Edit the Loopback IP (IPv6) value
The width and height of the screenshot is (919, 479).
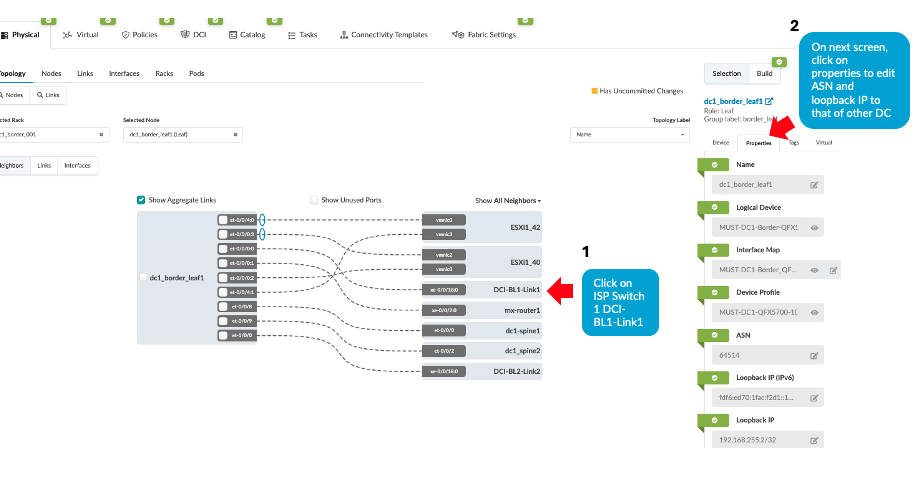[814, 397]
